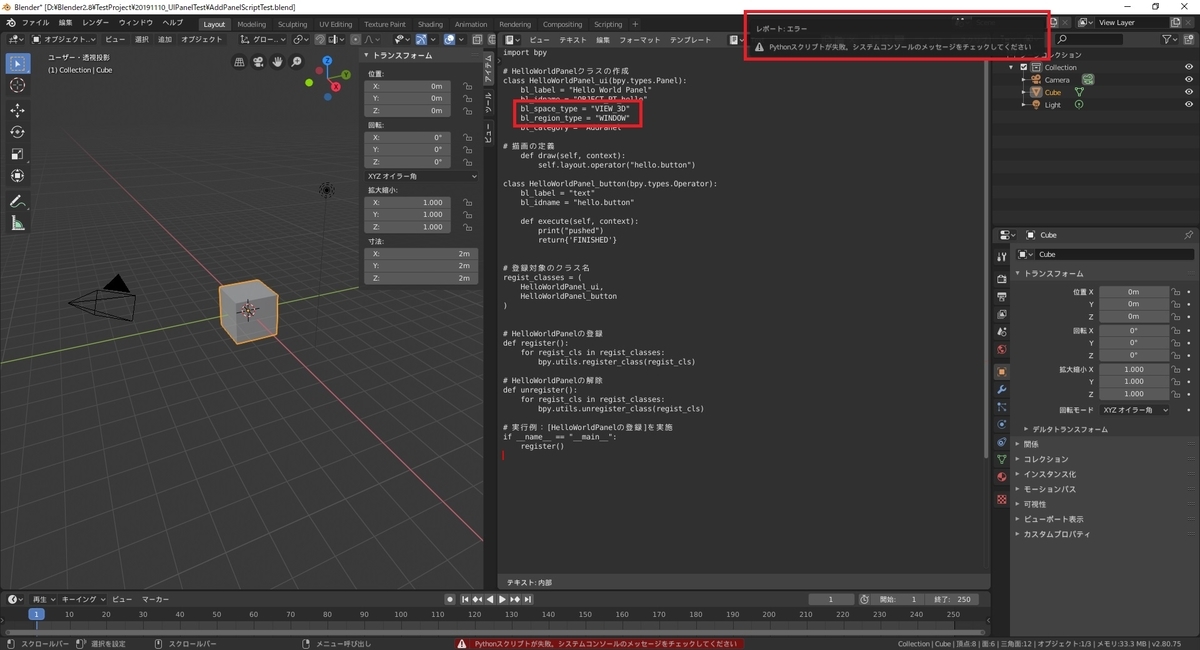Screen dimensions: 1200x650
Task: Open the レンダー menu
Action: point(96,23)
